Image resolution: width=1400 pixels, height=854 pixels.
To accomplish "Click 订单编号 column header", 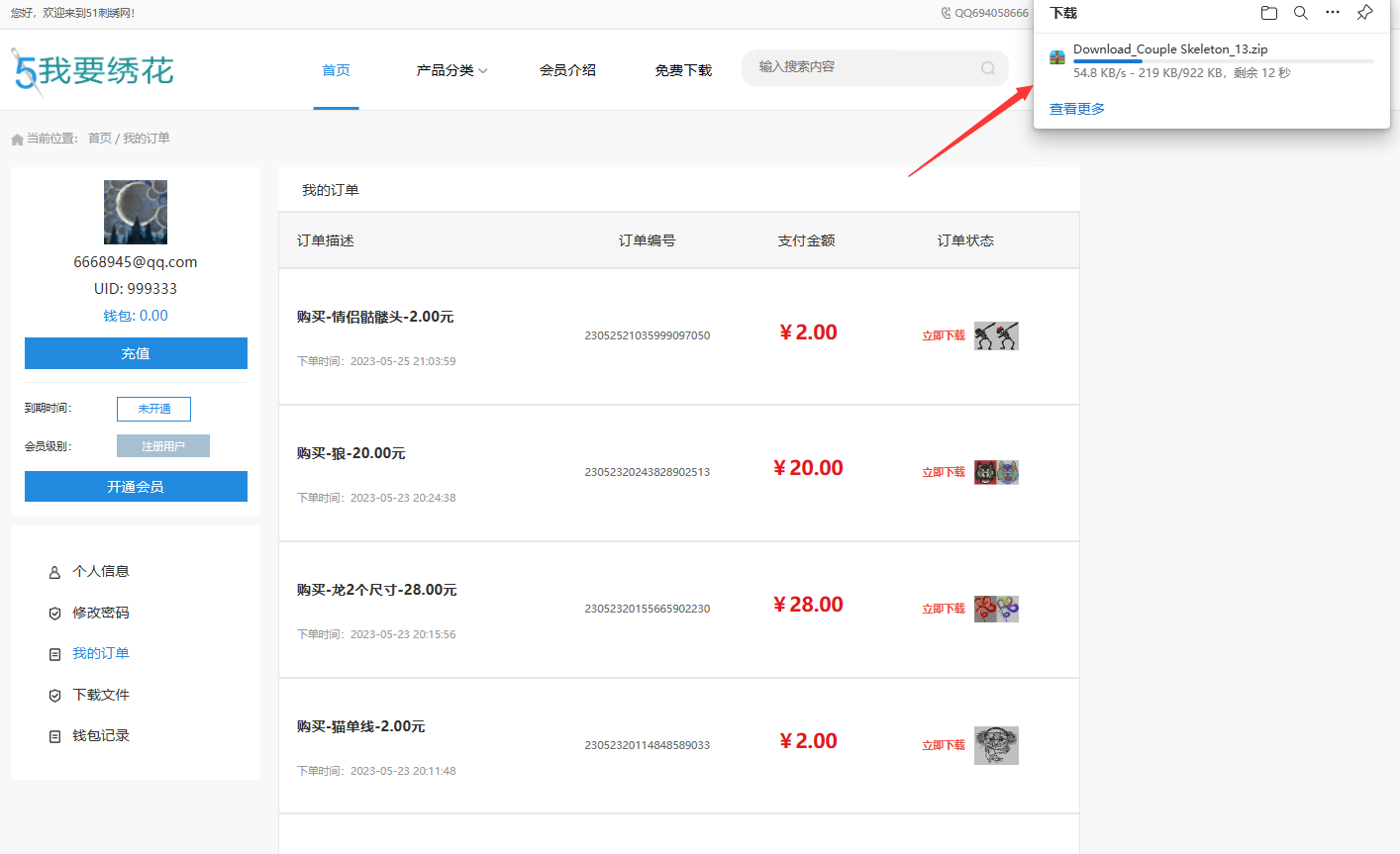I will (648, 240).
